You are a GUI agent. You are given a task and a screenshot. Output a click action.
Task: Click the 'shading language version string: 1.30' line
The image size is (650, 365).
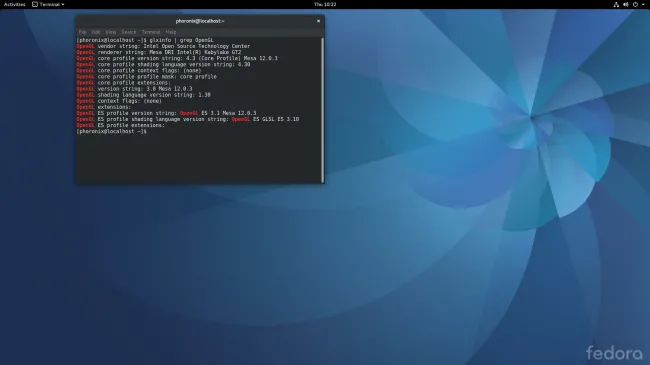143,95
